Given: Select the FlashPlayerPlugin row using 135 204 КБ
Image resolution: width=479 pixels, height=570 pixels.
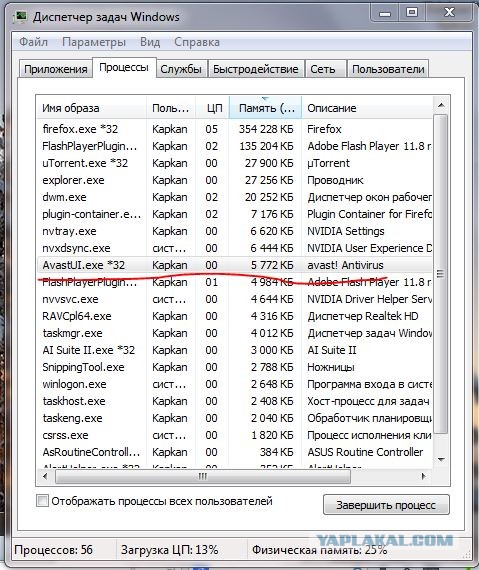Looking at the screenshot, I should tap(234, 146).
